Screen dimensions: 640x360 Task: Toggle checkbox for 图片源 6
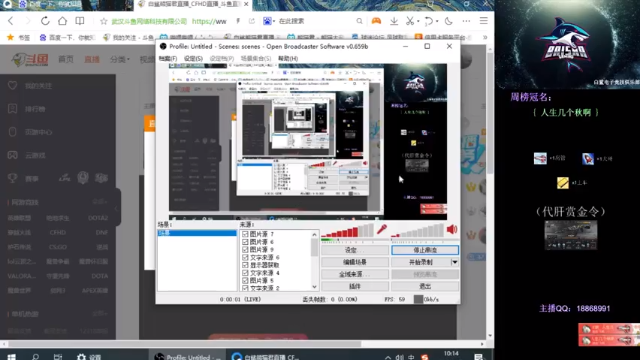tap(245, 242)
